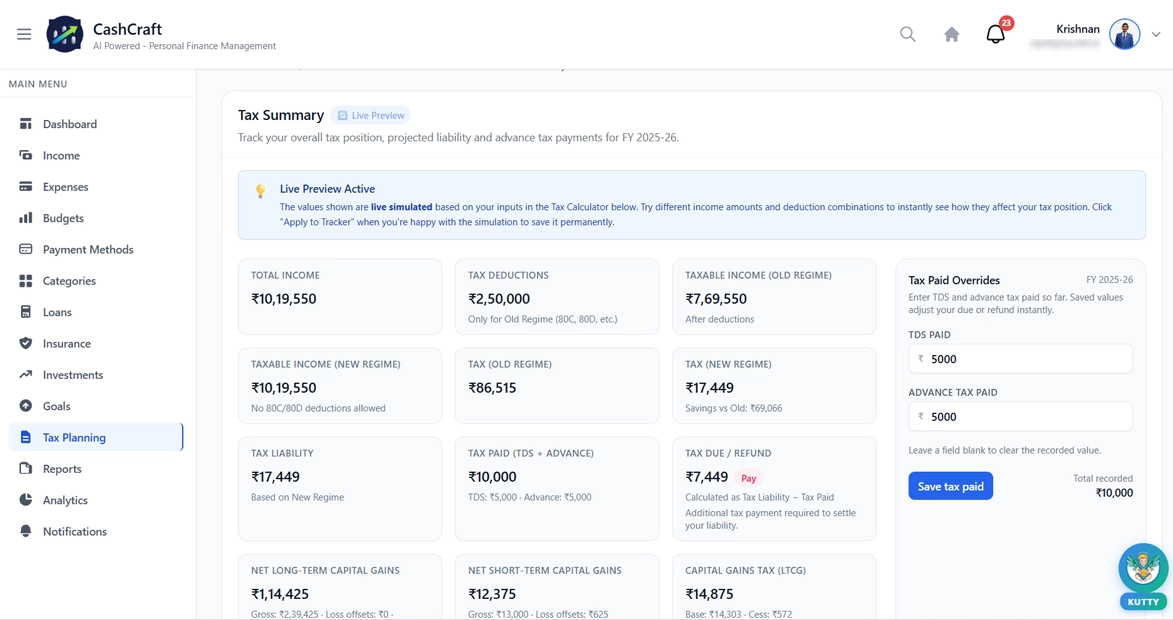Click Save tax paid button
The height and width of the screenshot is (620, 1173).
click(950, 486)
